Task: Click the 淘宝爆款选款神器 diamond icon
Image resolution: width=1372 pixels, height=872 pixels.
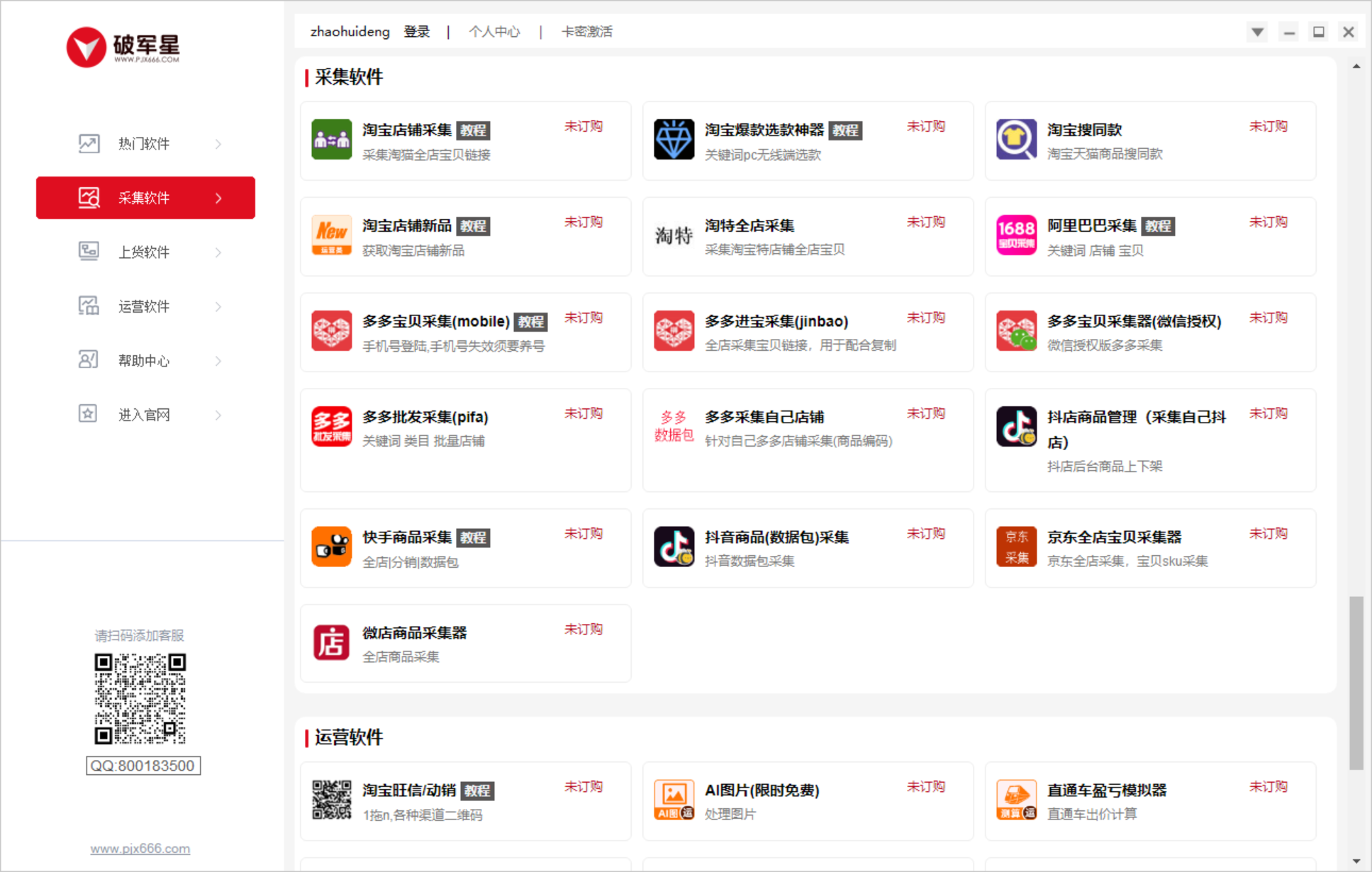Action: [x=674, y=140]
